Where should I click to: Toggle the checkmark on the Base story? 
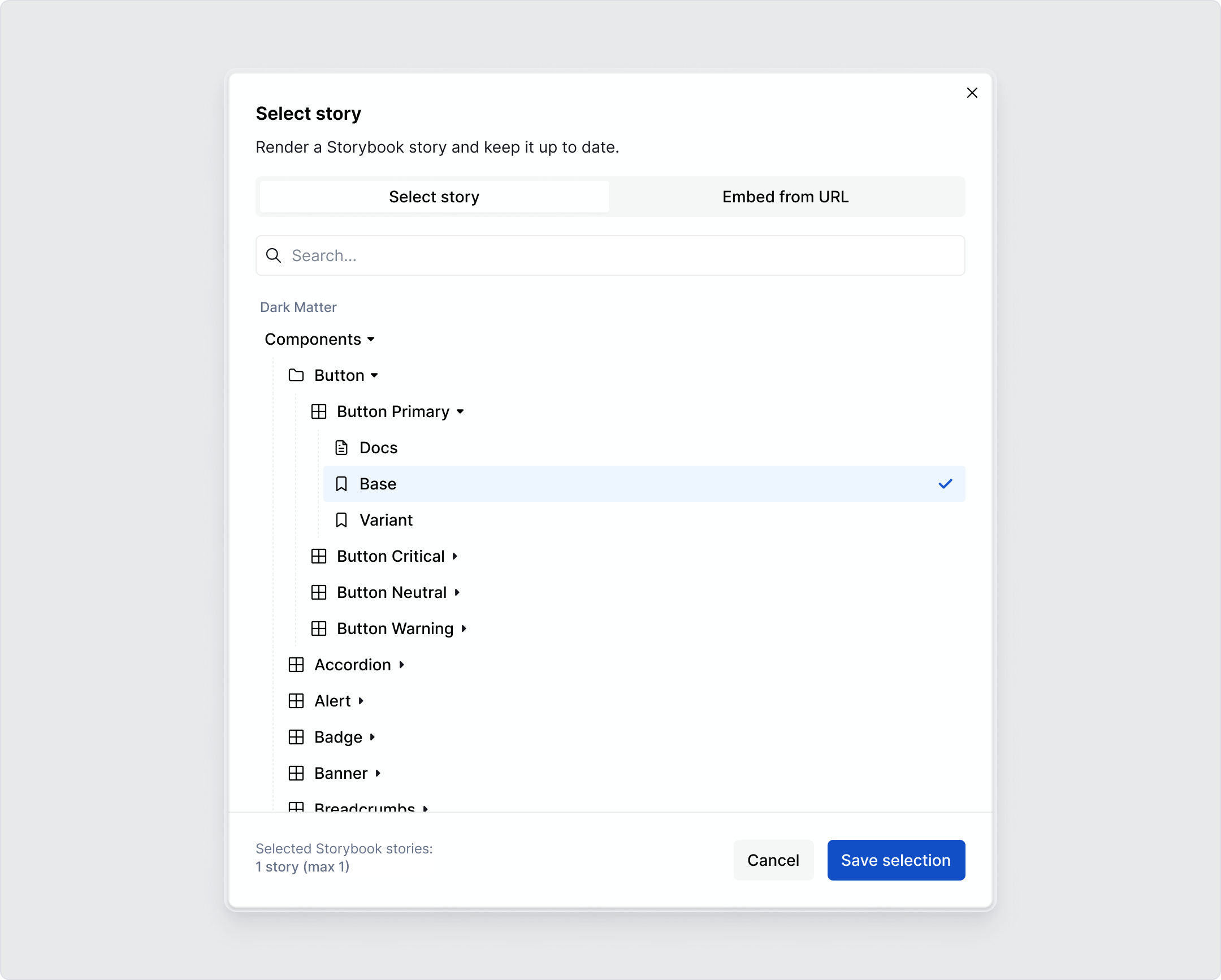[945, 483]
